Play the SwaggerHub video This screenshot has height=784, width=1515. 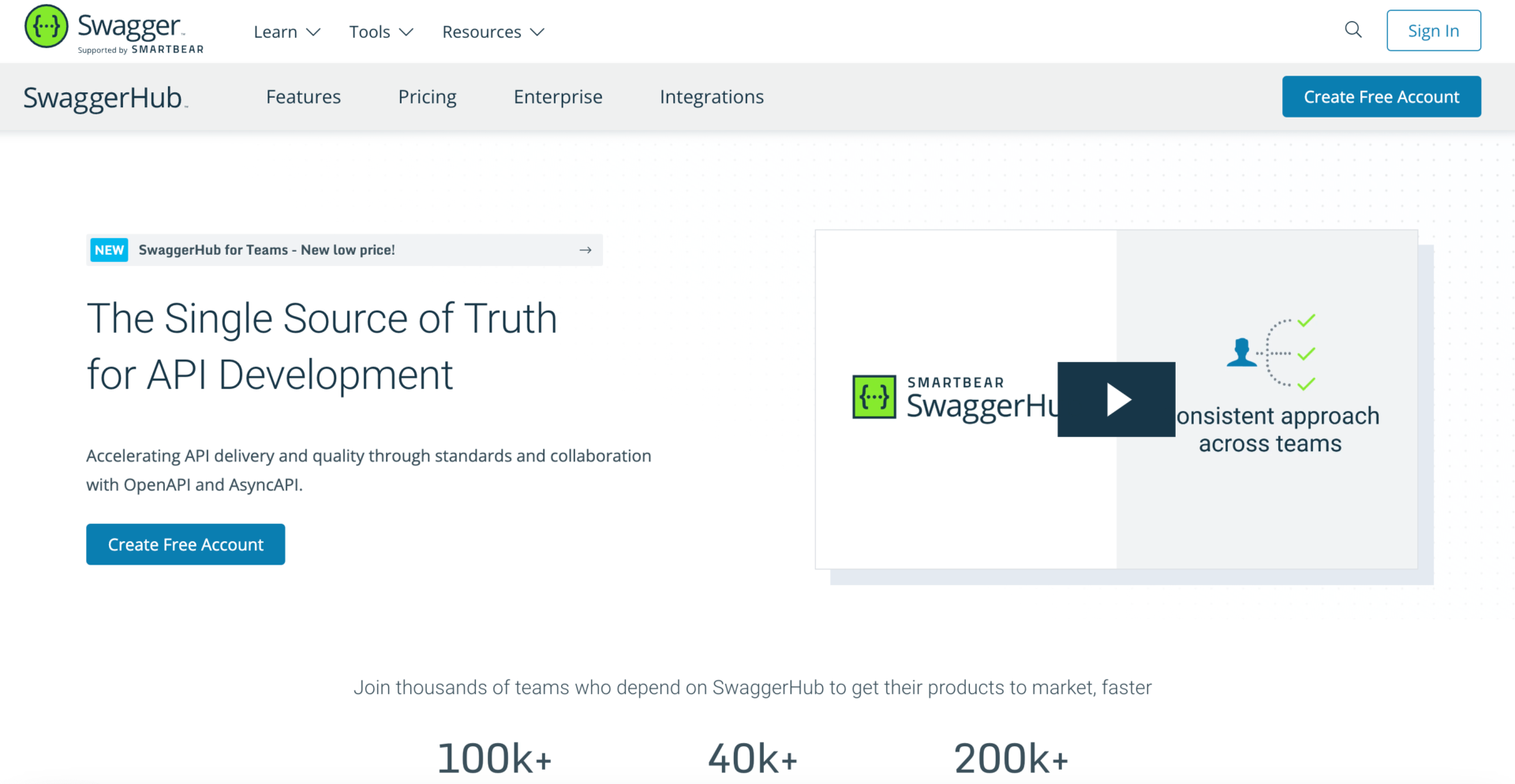pyautogui.click(x=1116, y=399)
